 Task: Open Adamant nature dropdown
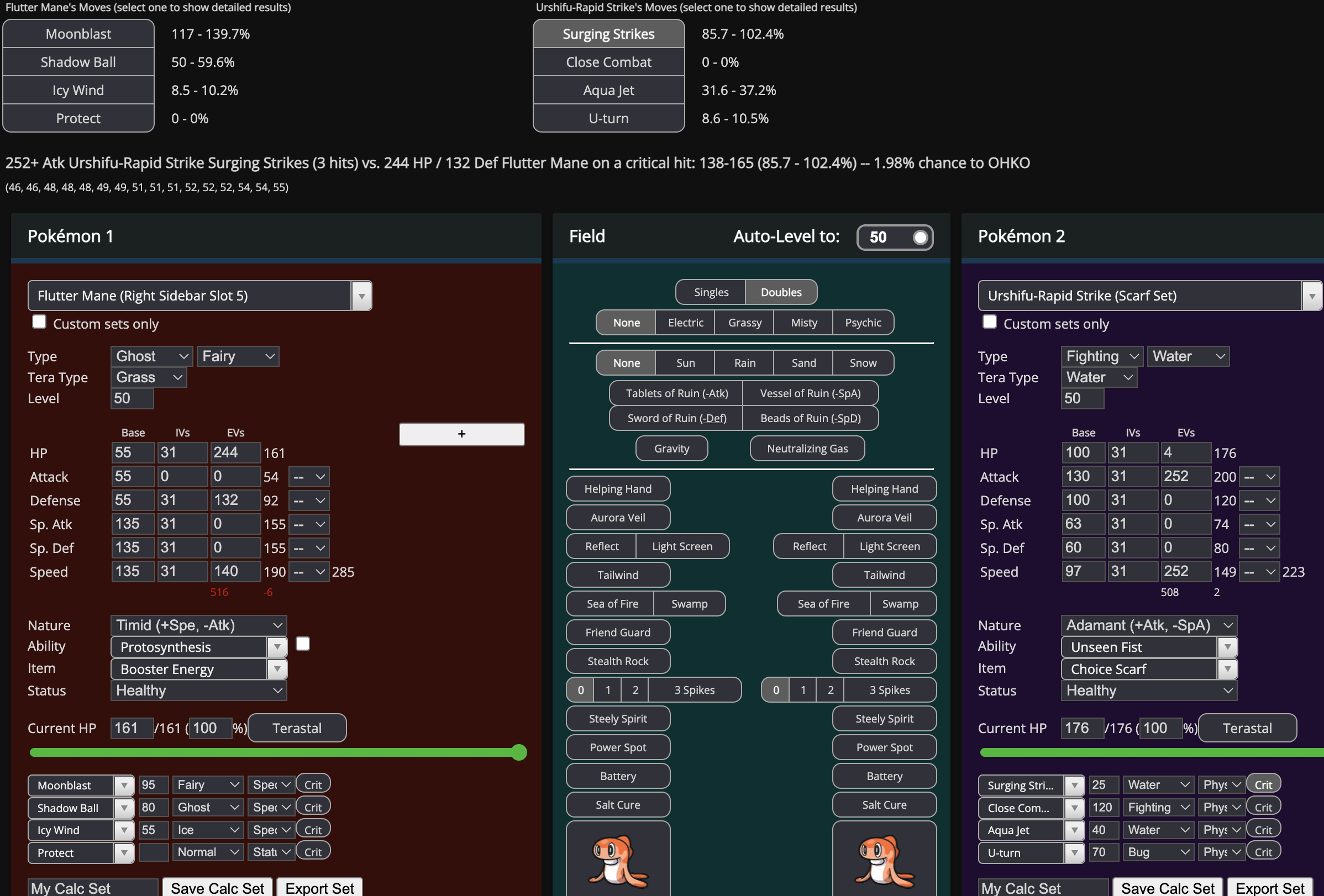[x=1148, y=625]
